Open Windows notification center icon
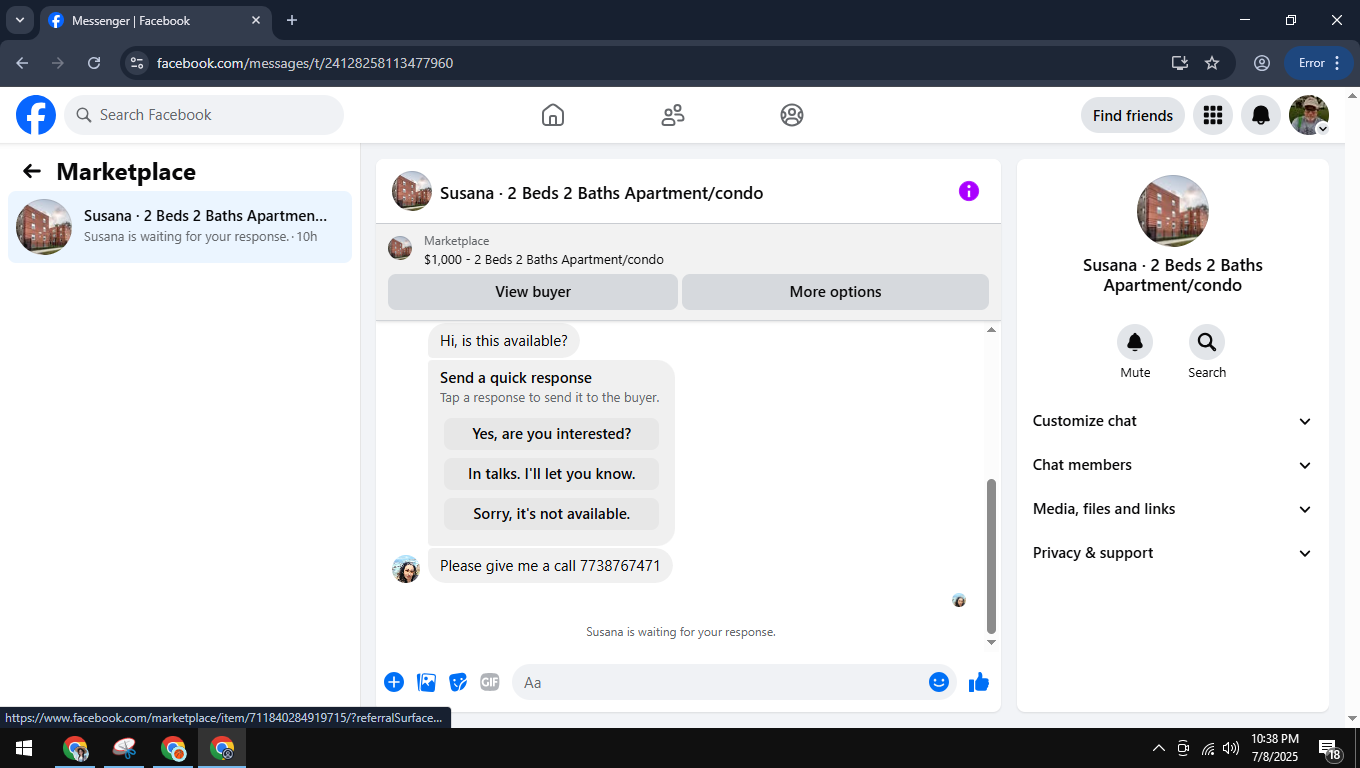1360x768 pixels. [x=1330, y=749]
